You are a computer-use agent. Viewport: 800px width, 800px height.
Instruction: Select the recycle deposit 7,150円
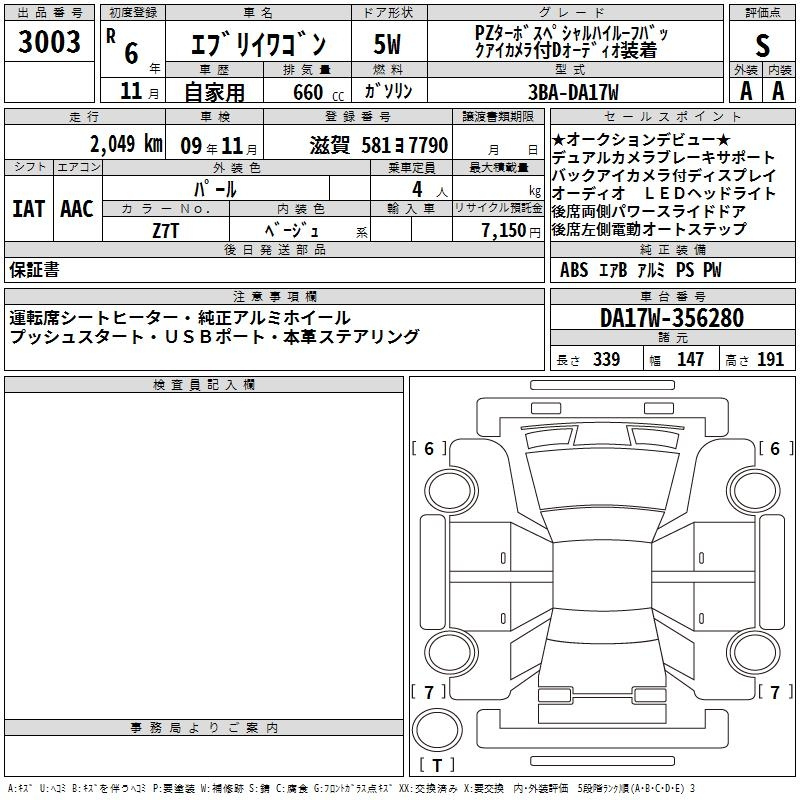pyautogui.click(x=511, y=231)
